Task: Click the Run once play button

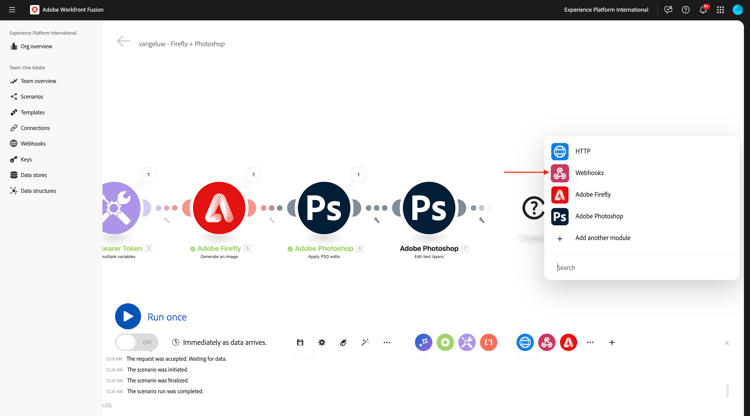Action: click(x=128, y=317)
